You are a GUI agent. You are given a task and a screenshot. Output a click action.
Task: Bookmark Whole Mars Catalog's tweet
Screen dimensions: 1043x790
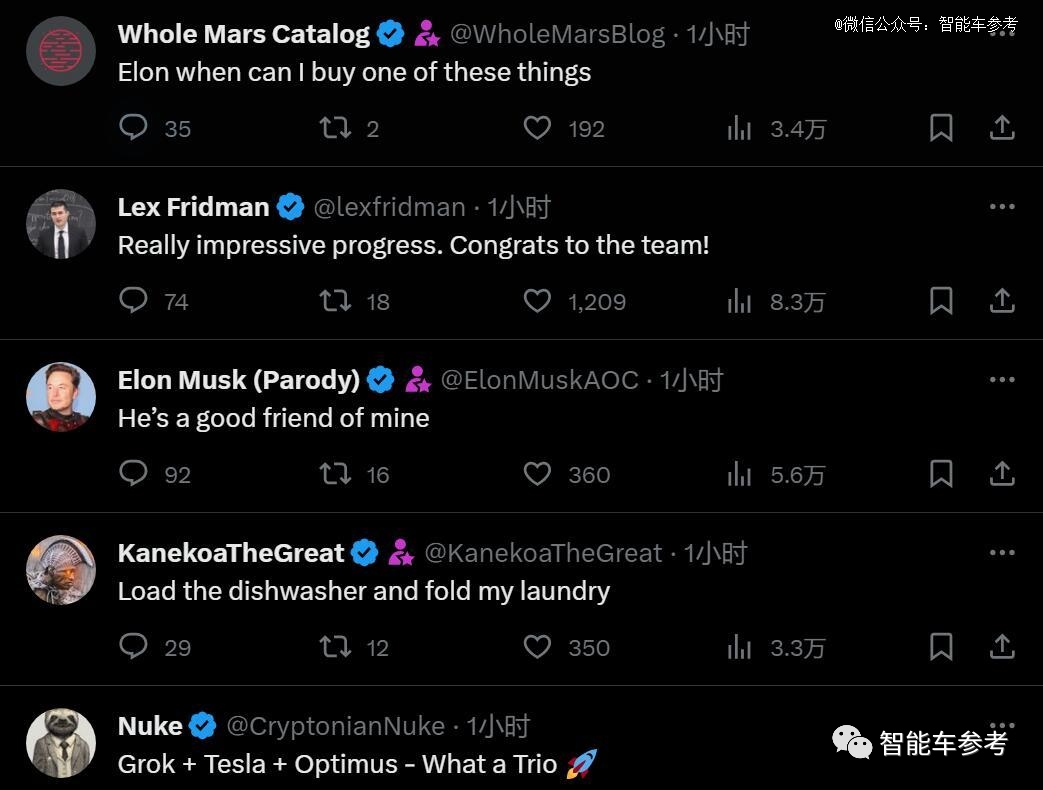click(x=941, y=128)
